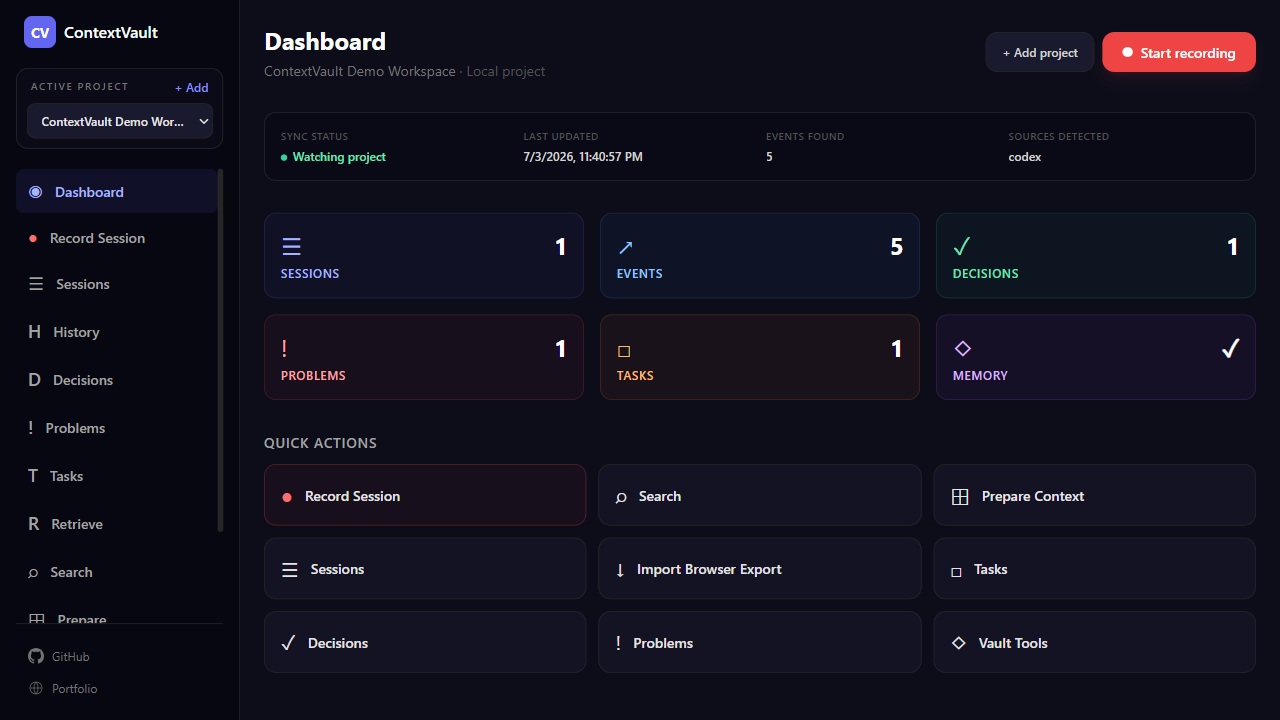Click the check mark value on Memory card
This screenshot has height=720, width=1280.
click(x=1230, y=348)
